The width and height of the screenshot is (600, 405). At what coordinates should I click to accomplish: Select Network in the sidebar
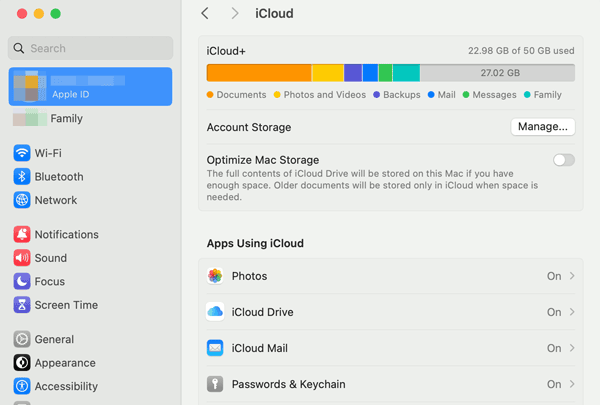point(56,200)
